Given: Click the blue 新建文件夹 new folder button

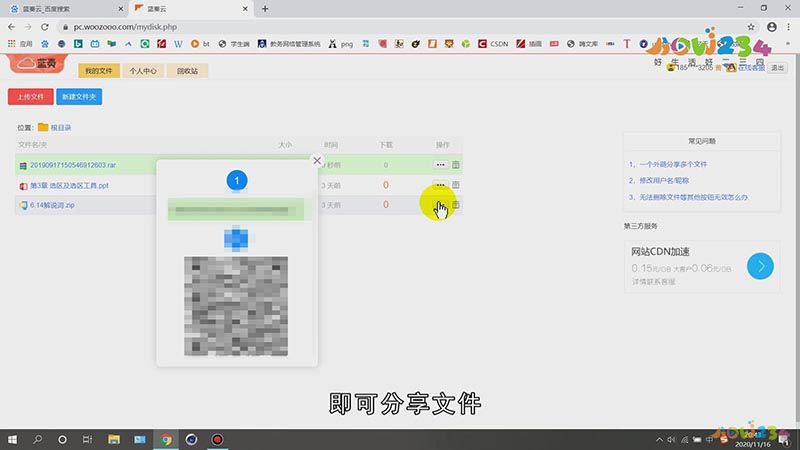Looking at the screenshot, I should click(x=79, y=96).
